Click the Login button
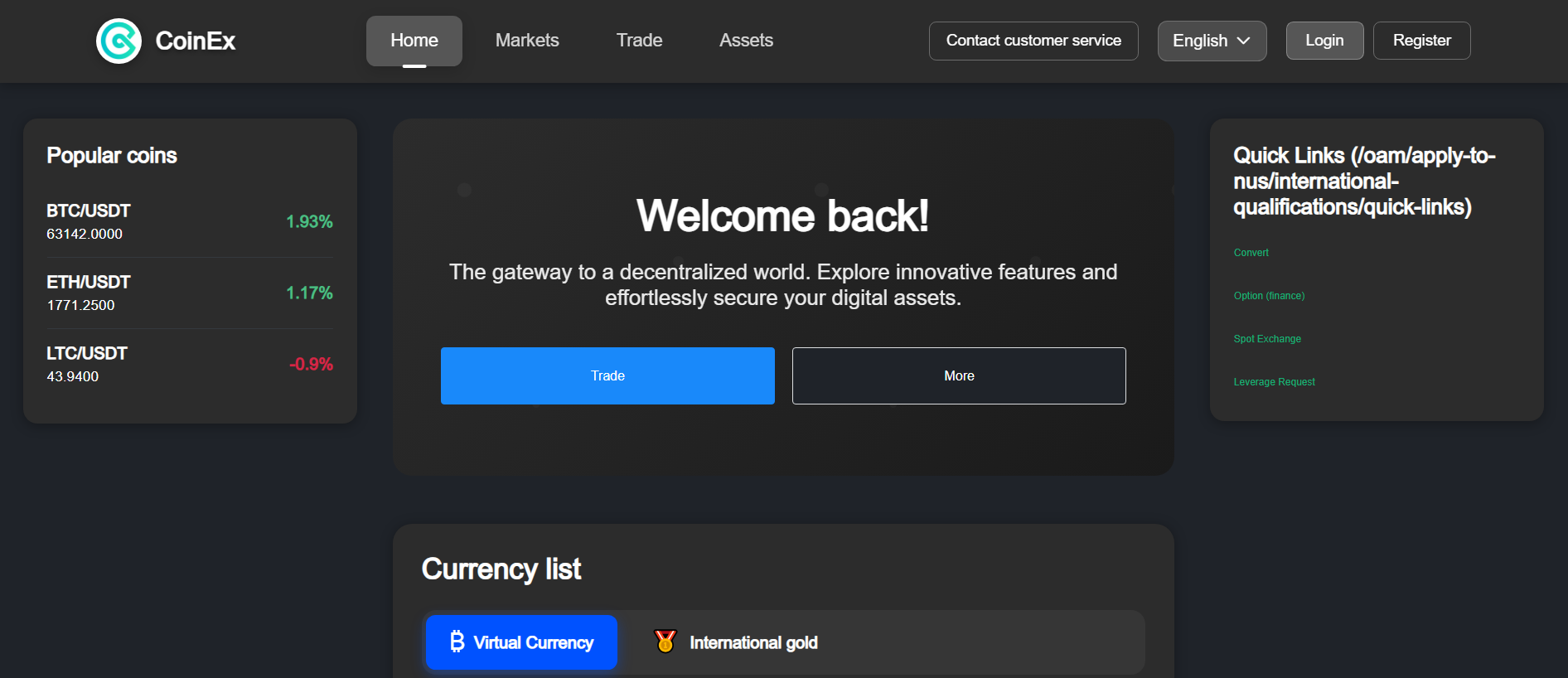1568x678 pixels. tap(1324, 41)
